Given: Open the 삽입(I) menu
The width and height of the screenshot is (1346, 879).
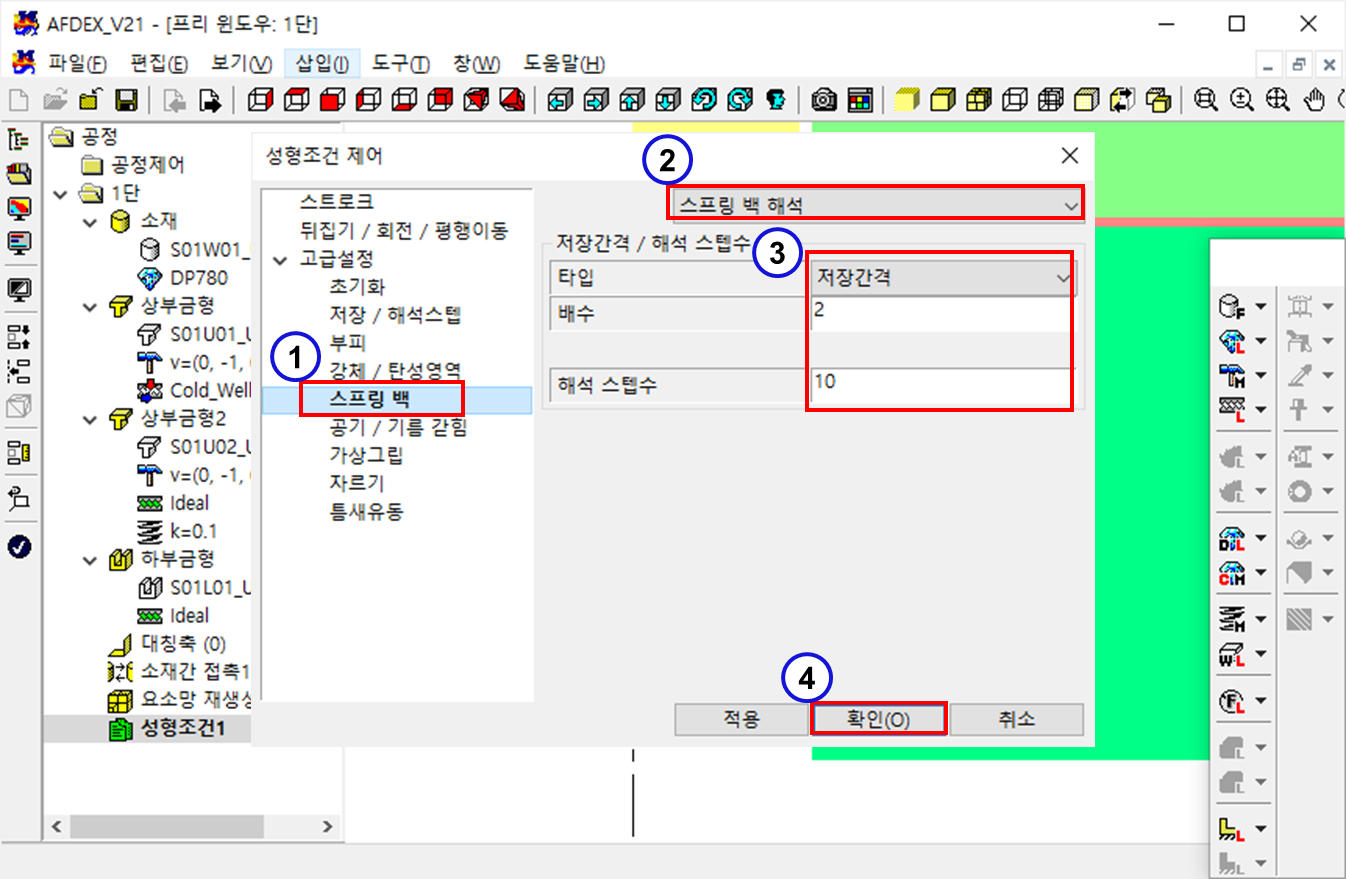Looking at the screenshot, I should (321, 64).
